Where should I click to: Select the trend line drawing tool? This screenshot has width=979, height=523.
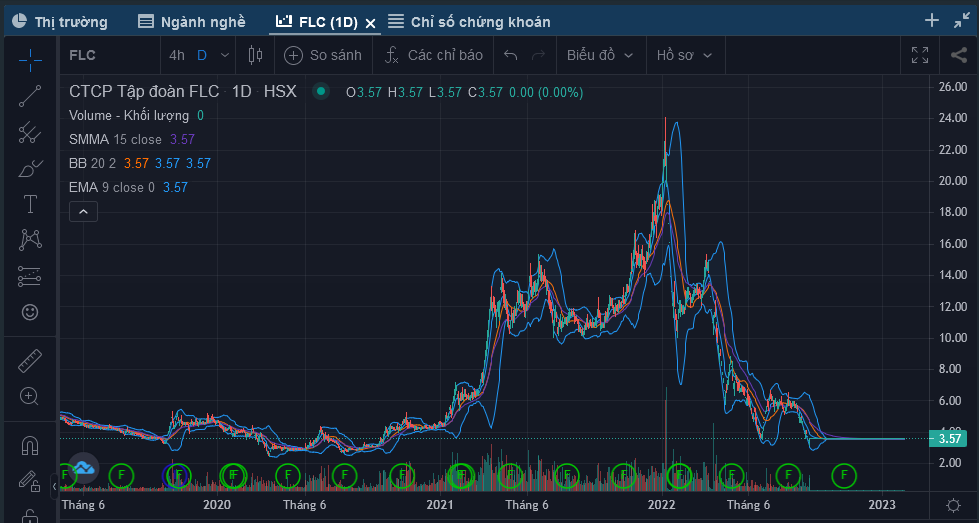click(x=30, y=96)
